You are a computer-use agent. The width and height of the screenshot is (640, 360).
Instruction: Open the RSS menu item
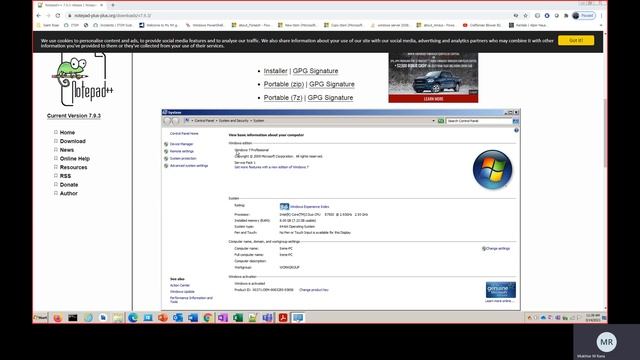pos(65,176)
